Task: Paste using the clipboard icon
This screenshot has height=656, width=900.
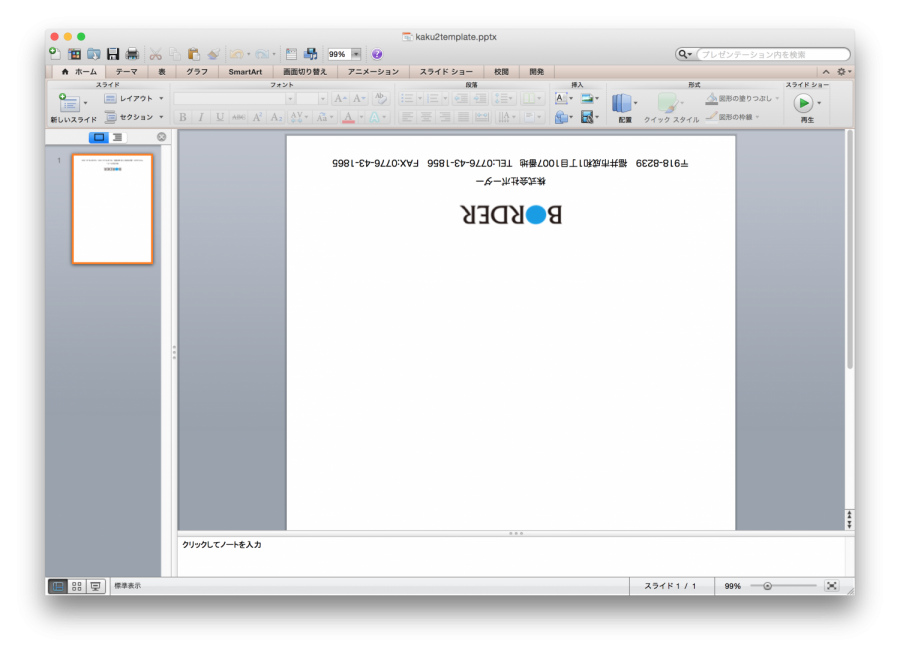Action: coord(194,54)
